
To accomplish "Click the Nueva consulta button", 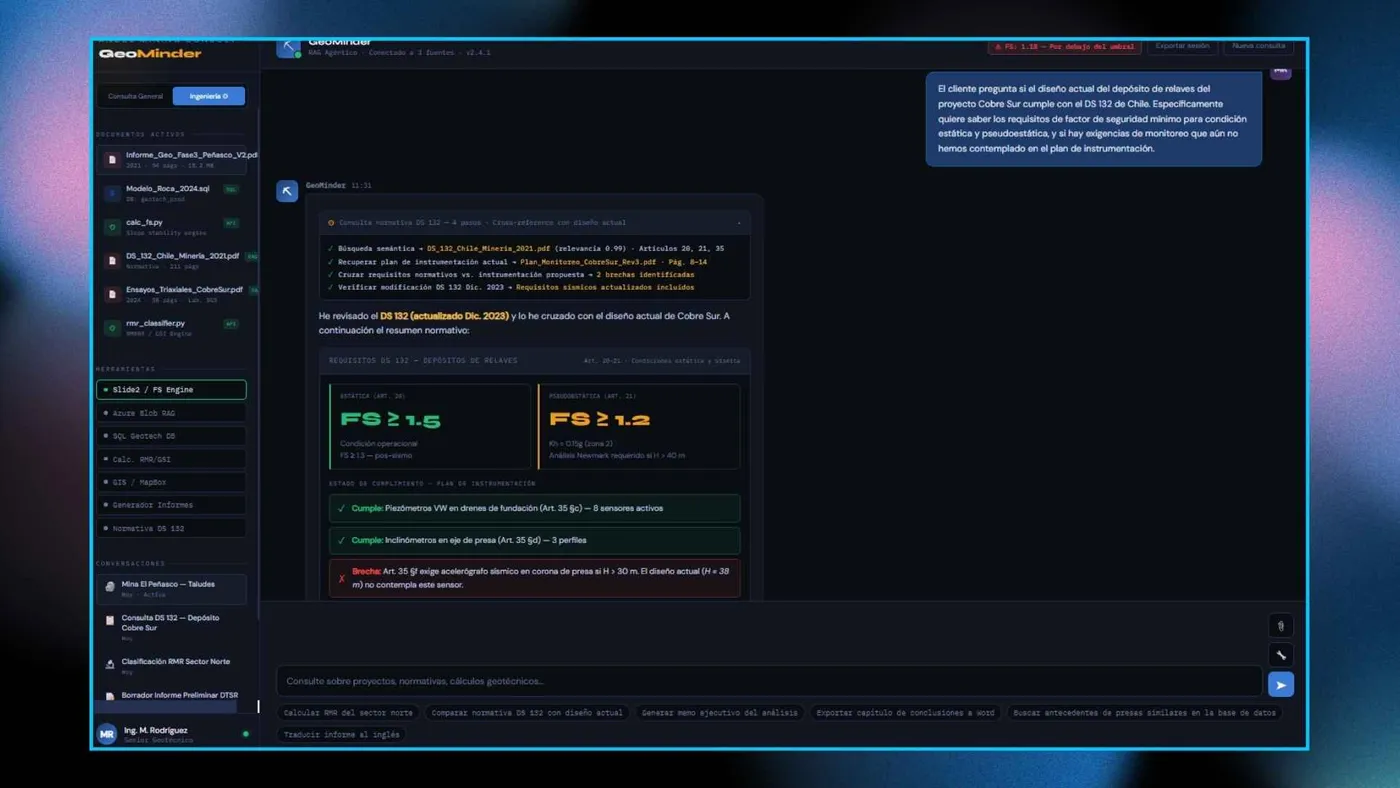I will [x=1258, y=46].
